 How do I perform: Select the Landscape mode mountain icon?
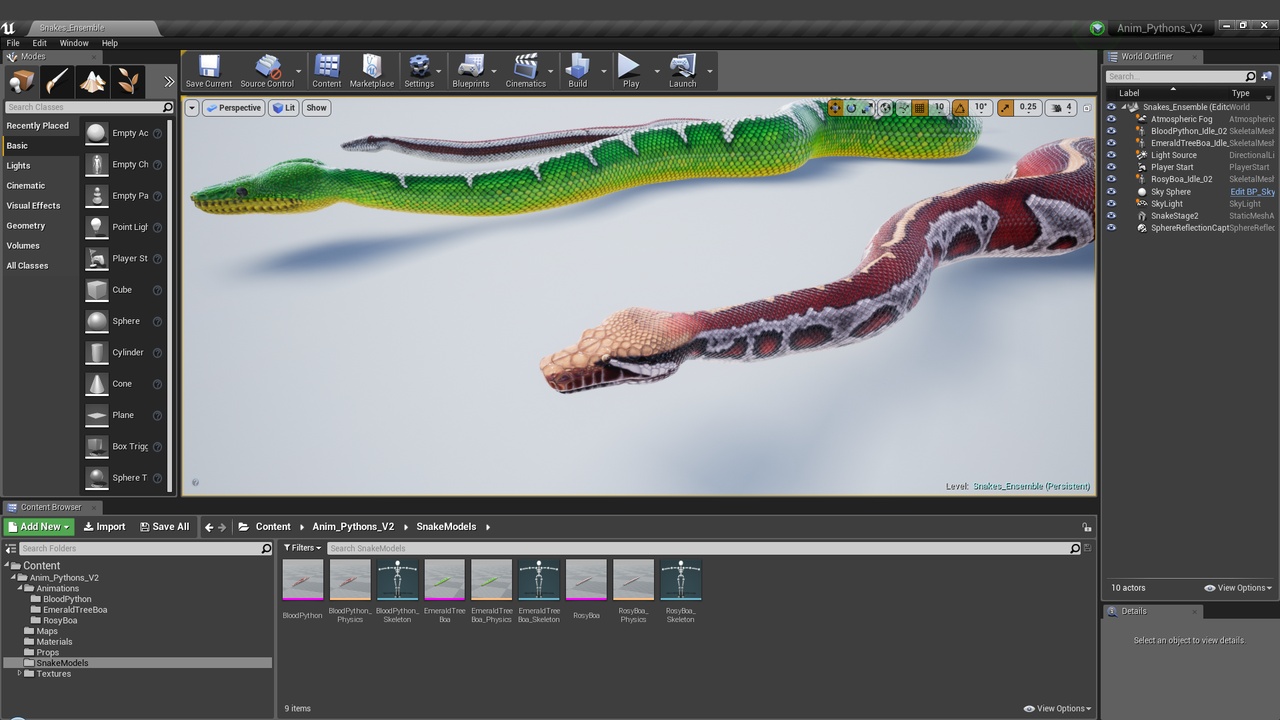click(93, 82)
